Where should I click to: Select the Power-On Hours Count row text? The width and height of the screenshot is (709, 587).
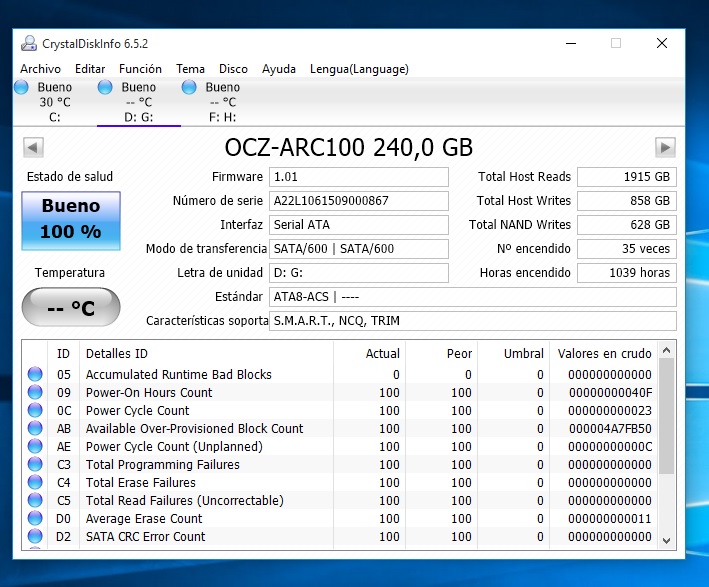[x=149, y=392]
